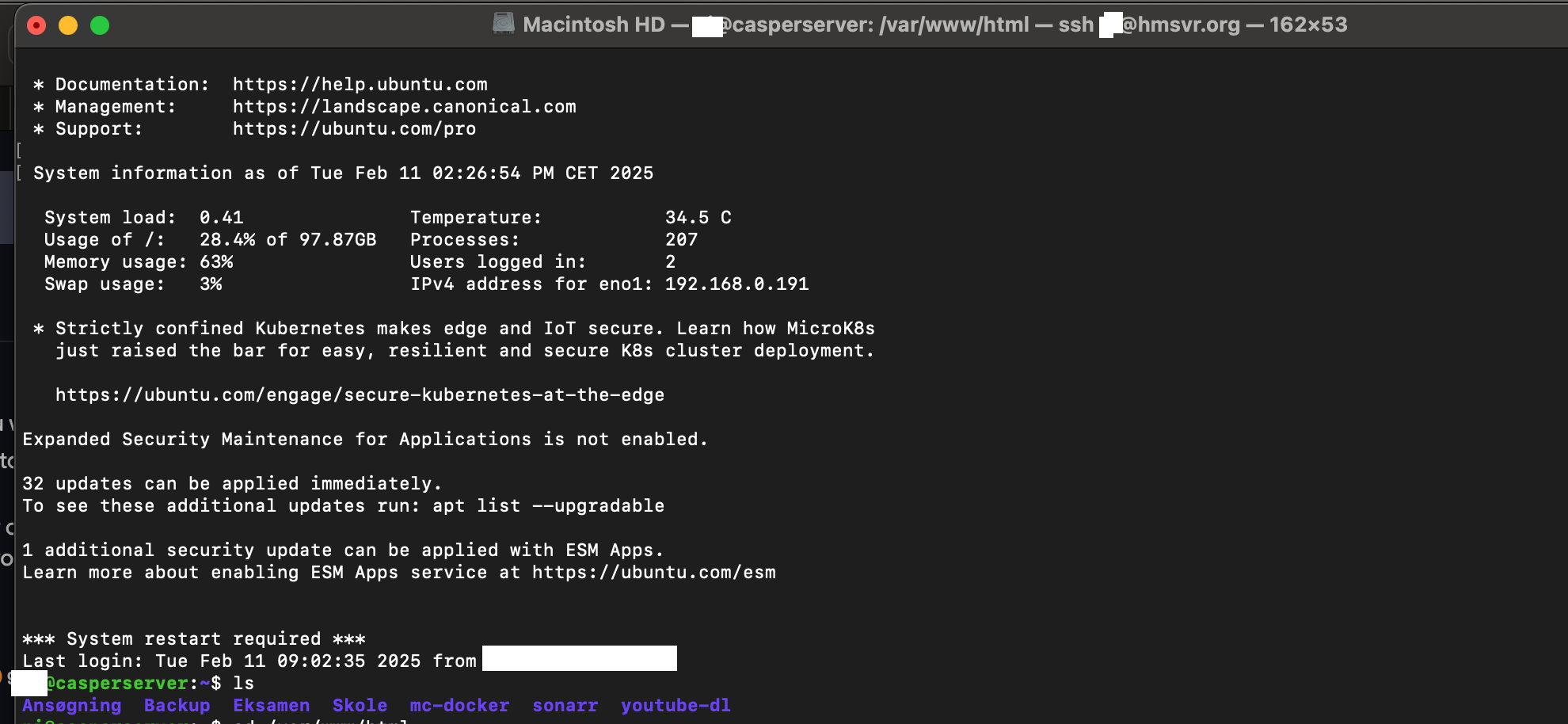Click the '1 additional security update' line
1568x724 pixels.
(343, 550)
